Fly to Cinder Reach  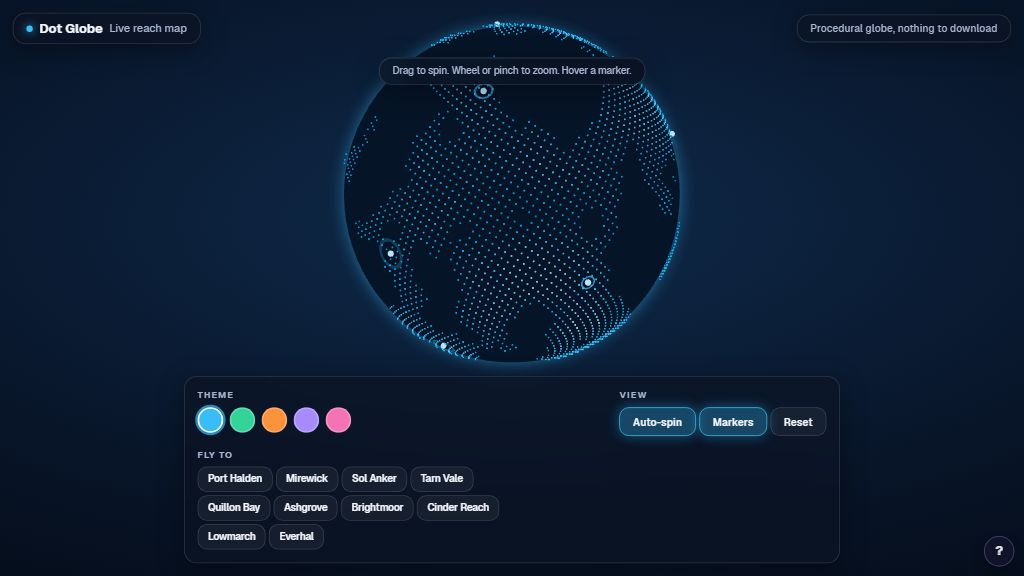coord(458,507)
